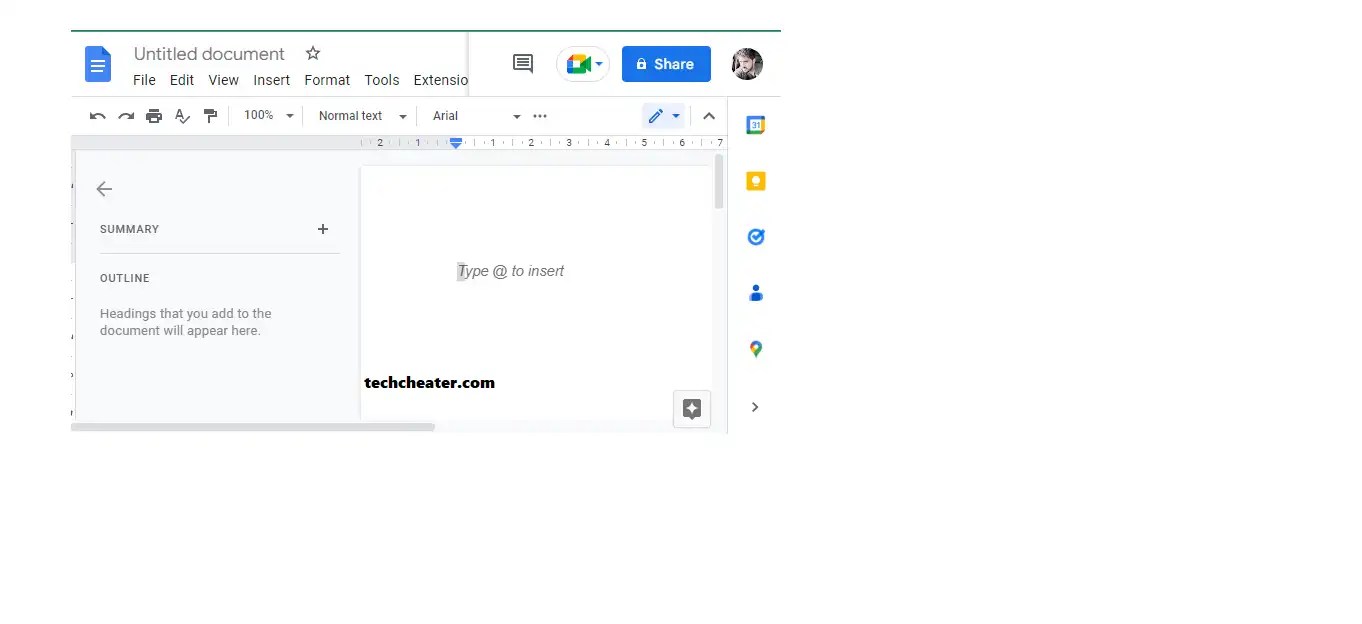Screen dimensions: 1362x624
Task: Open Google Keep in the side panel
Action: (755, 180)
